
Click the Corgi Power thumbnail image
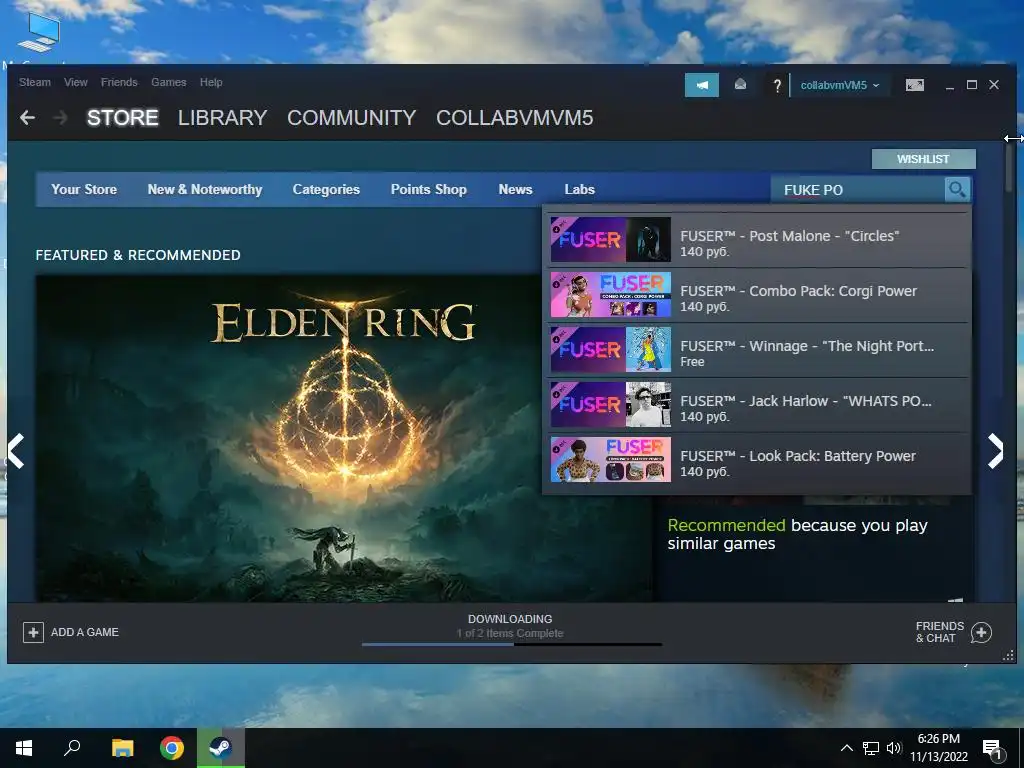click(x=611, y=295)
